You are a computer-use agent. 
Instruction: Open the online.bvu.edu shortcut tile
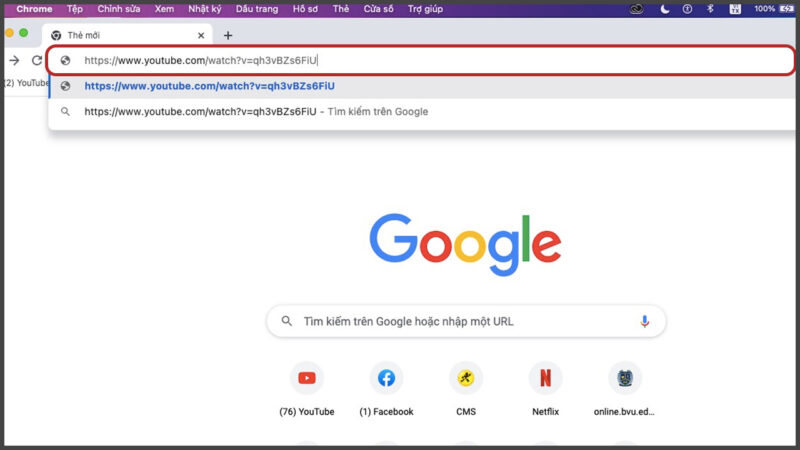coord(625,378)
